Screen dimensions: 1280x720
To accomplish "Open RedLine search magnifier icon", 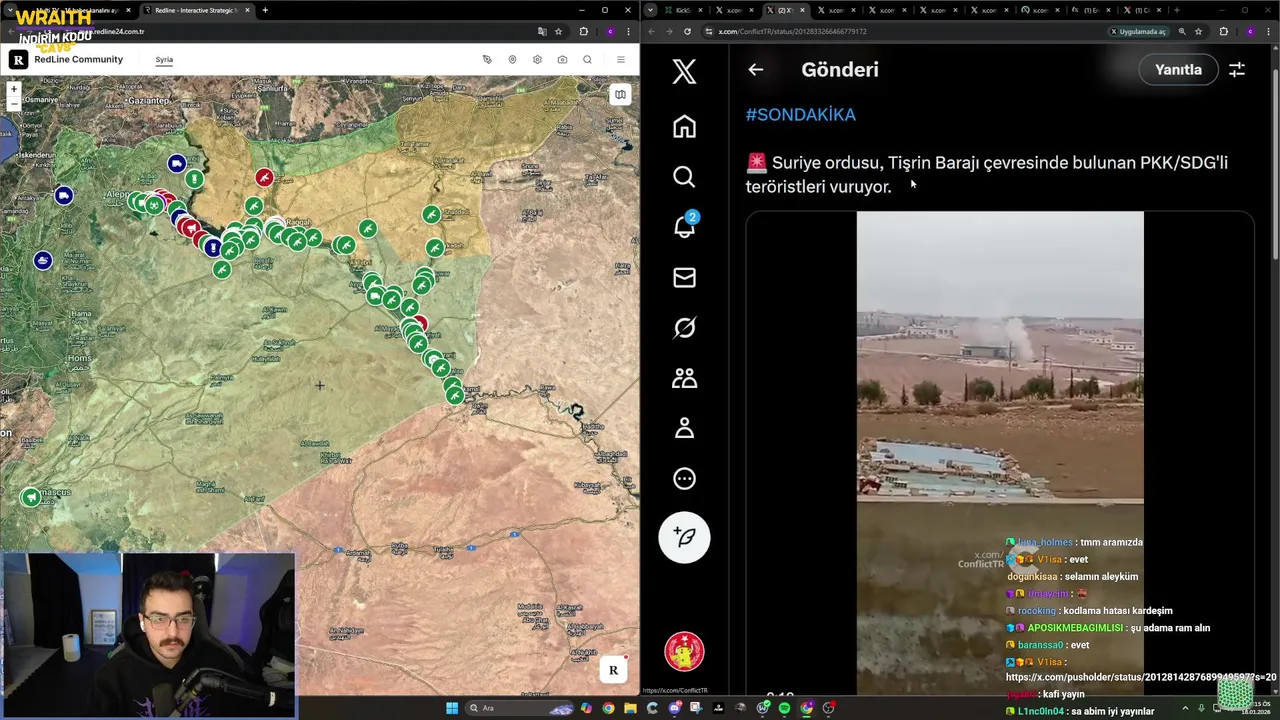I will 587,59.
